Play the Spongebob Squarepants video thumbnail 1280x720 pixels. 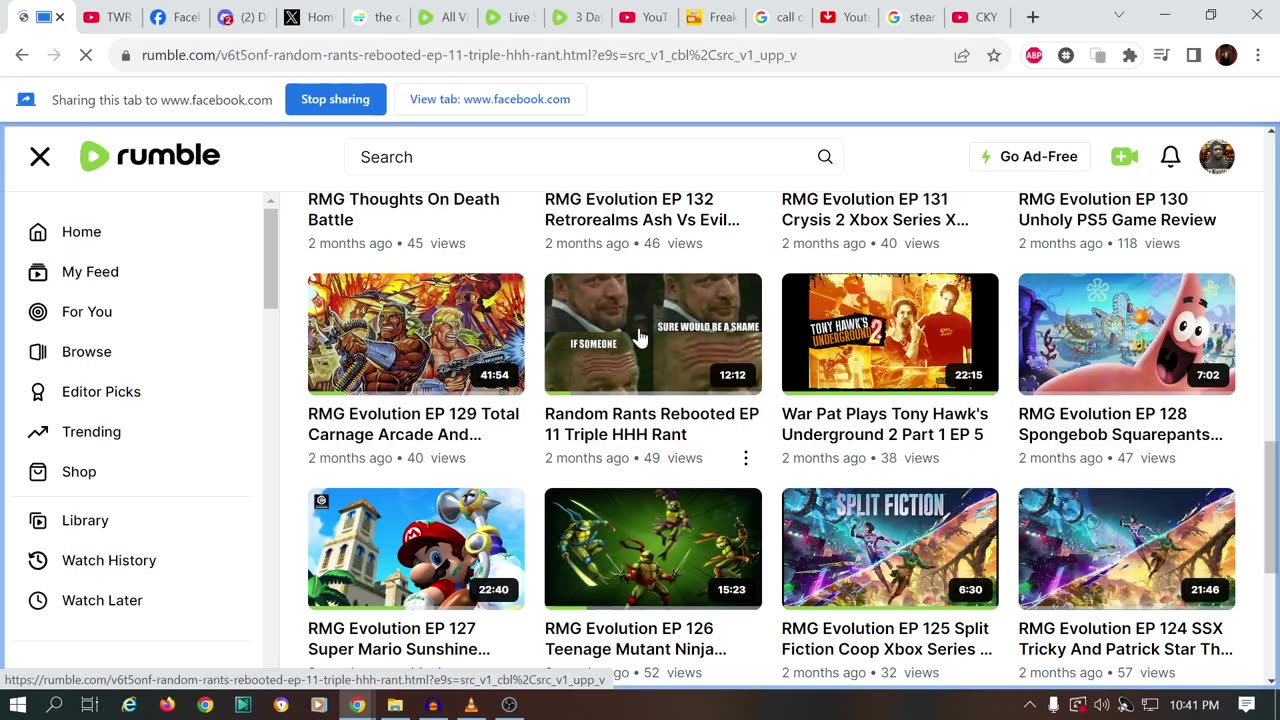[x=1127, y=334]
